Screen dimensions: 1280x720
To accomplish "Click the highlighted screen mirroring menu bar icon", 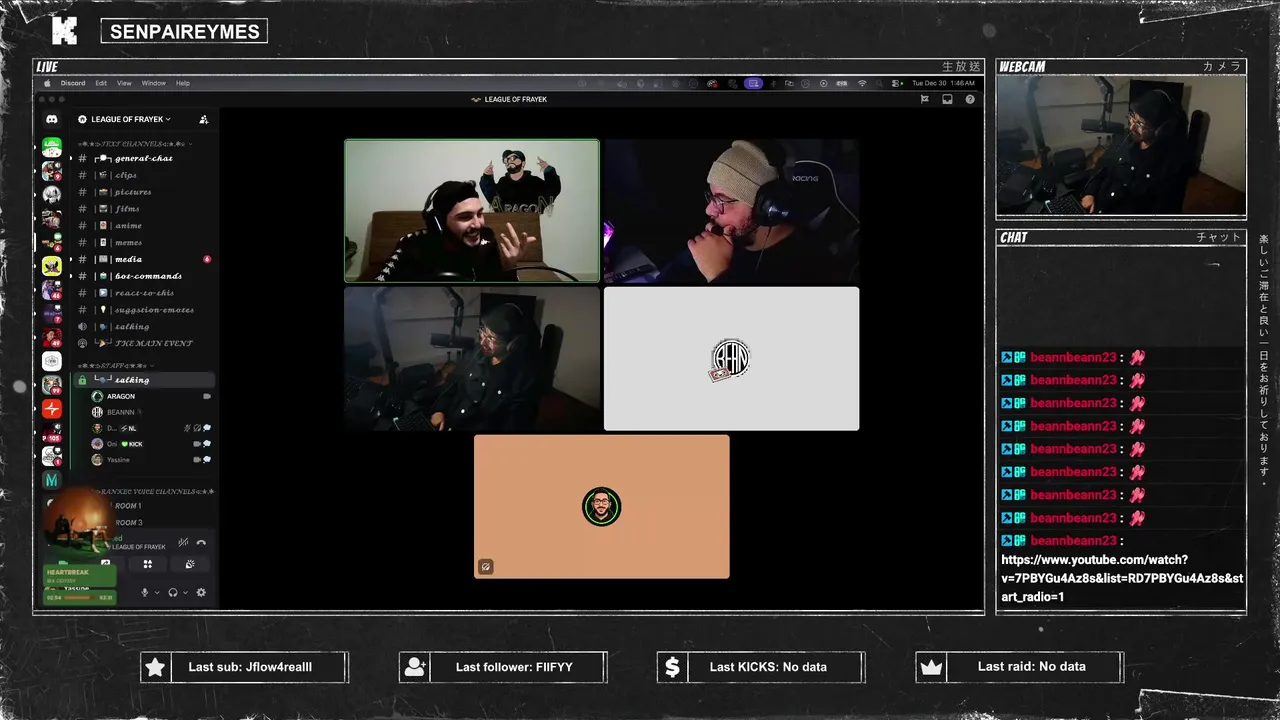I will pos(753,83).
